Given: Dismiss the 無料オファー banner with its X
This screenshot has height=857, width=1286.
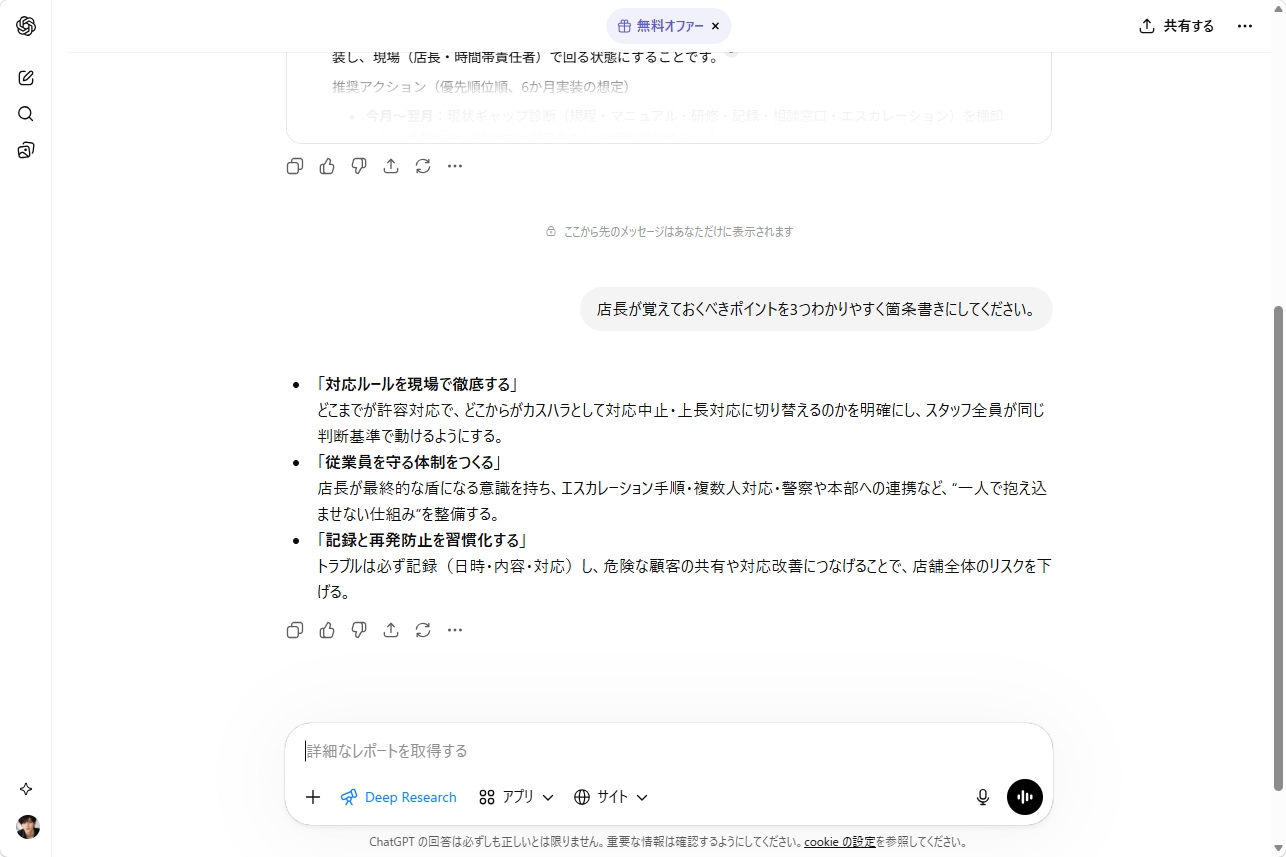Looking at the screenshot, I should click(x=715, y=26).
